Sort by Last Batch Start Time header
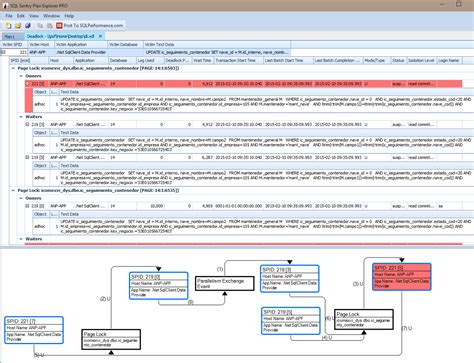Viewport: 474px width, 363px height. point(288,60)
